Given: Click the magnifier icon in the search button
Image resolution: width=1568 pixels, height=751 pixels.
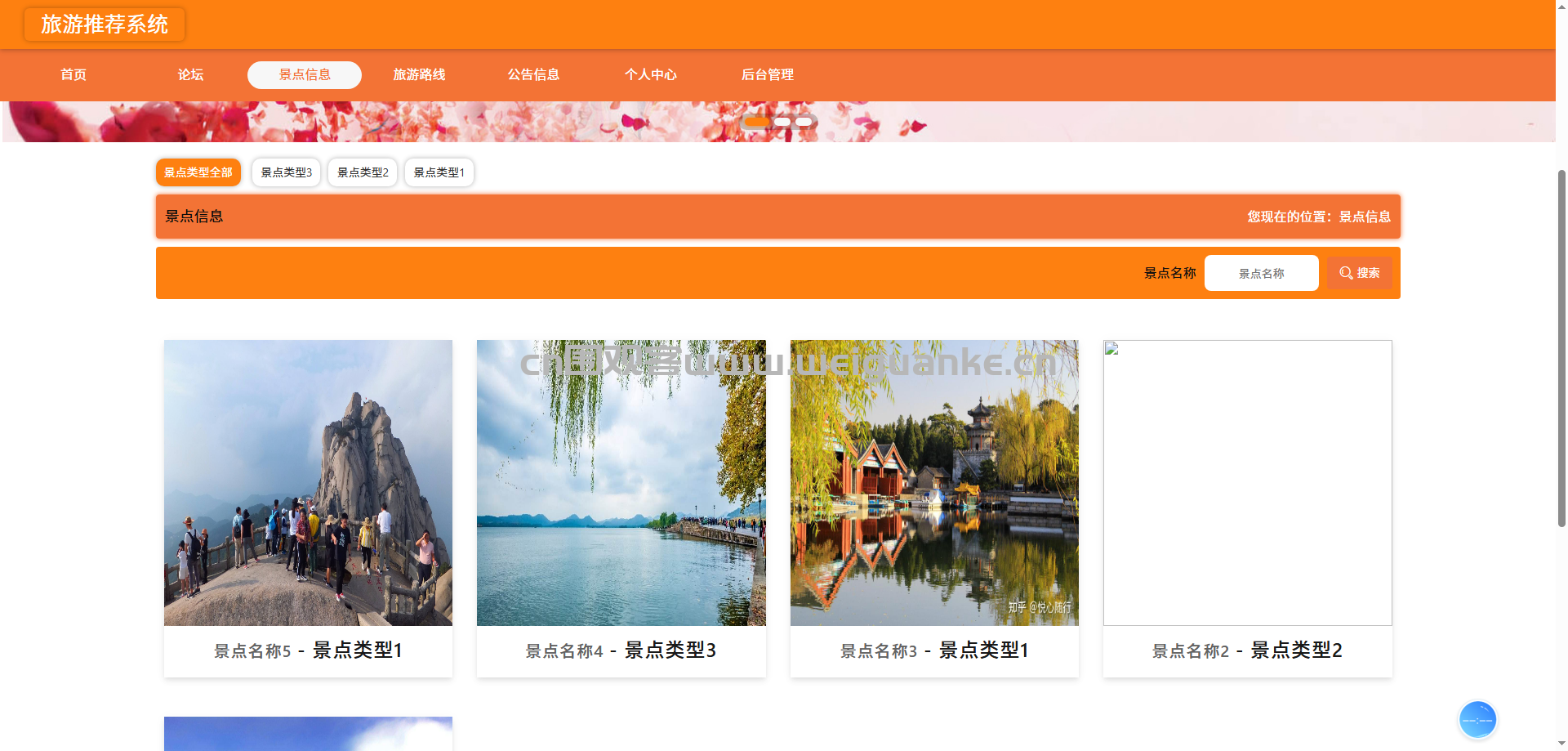Looking at the screenshot, I should 1346,273.
